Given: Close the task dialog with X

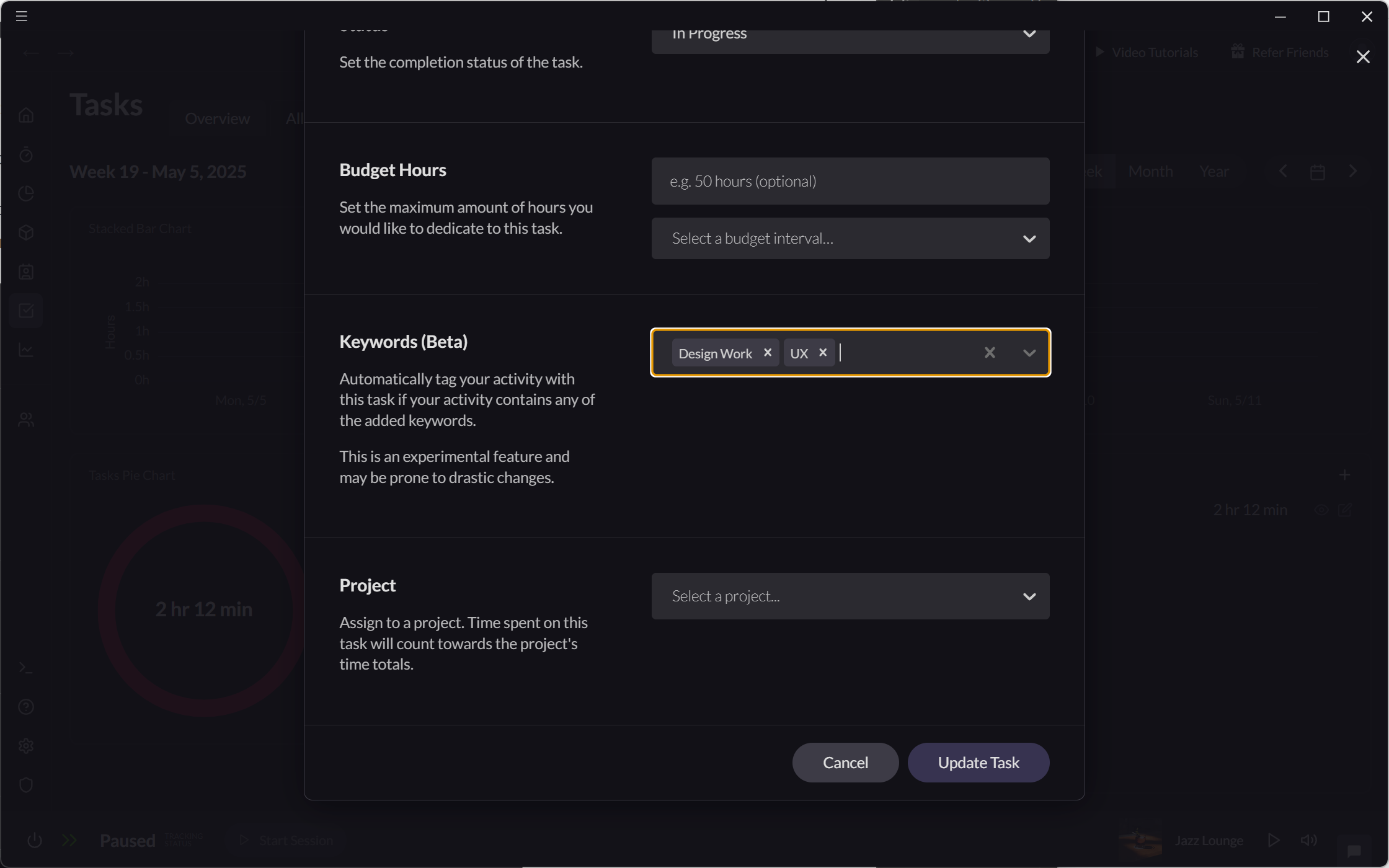Looking at the screenshot, I should click(x=1362, y=57).
